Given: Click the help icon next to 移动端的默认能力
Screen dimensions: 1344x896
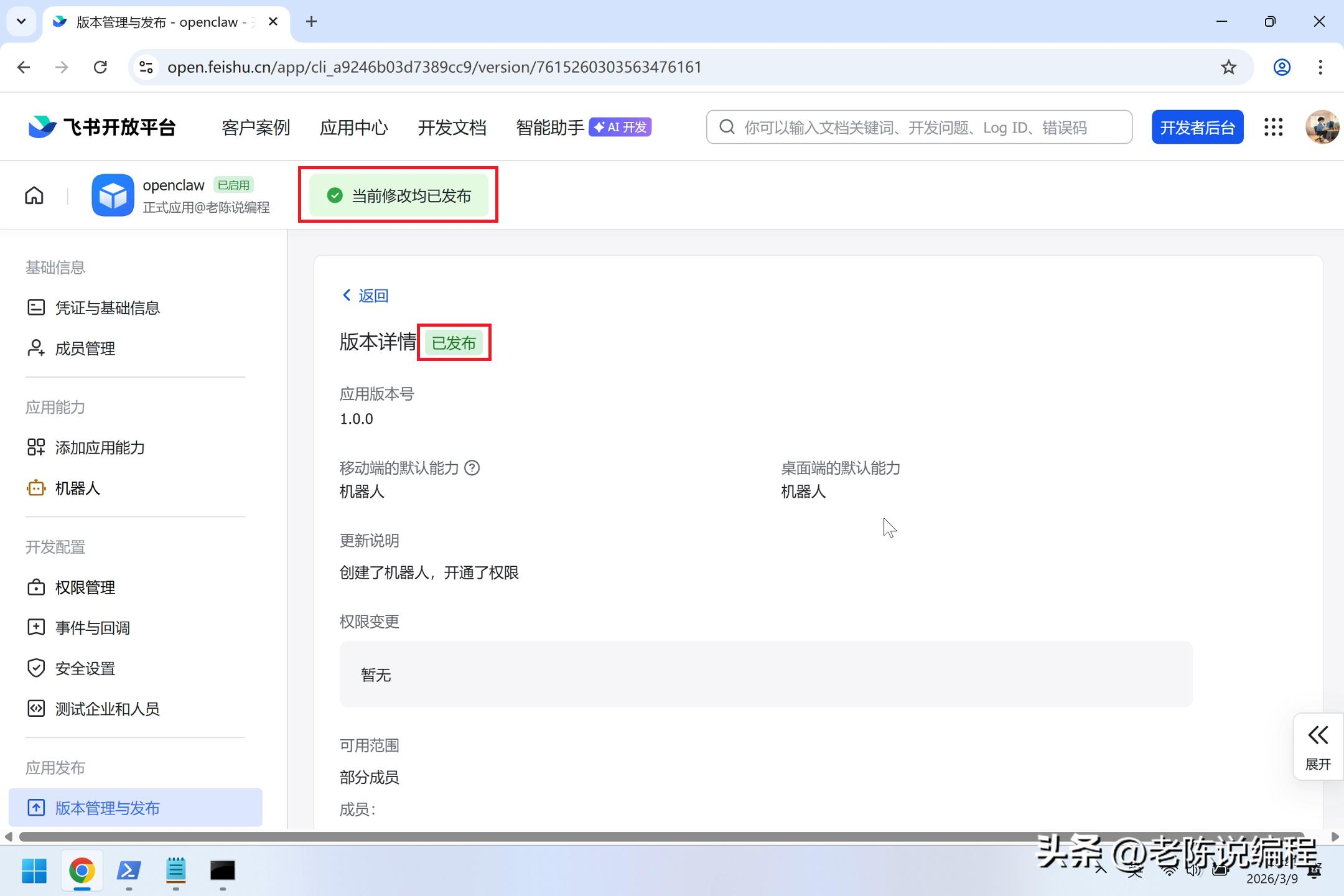Looking at the screenshot, I should coord(472,468).
